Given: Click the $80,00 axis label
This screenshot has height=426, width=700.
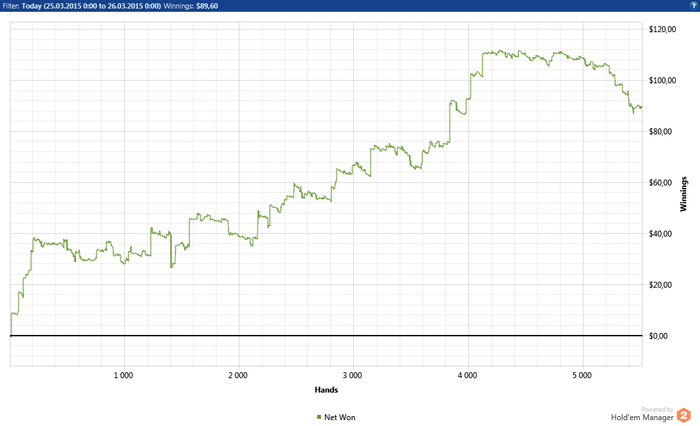Looking at the screenshot, I should coord(661,131).
